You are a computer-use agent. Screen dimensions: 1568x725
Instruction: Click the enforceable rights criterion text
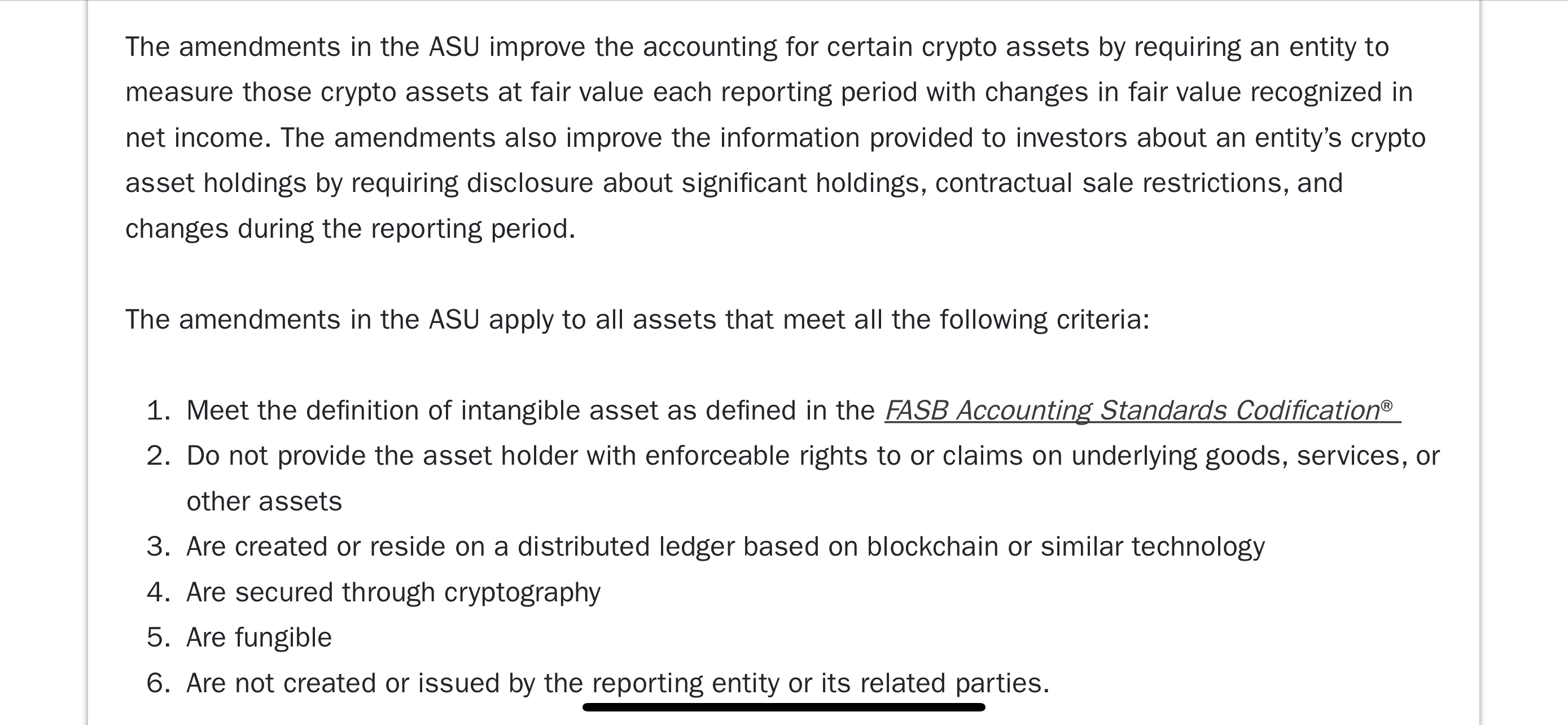(813, 456)
